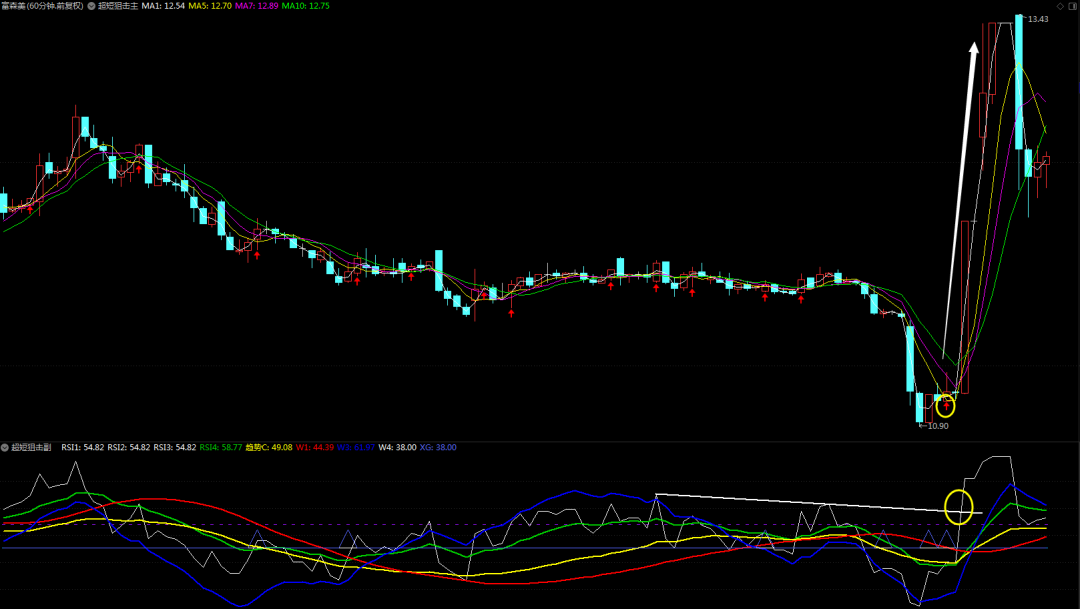Click the green MA10: 12.75 label
The width and height of the screenshot is (1080, 609).
click(305, 6)
